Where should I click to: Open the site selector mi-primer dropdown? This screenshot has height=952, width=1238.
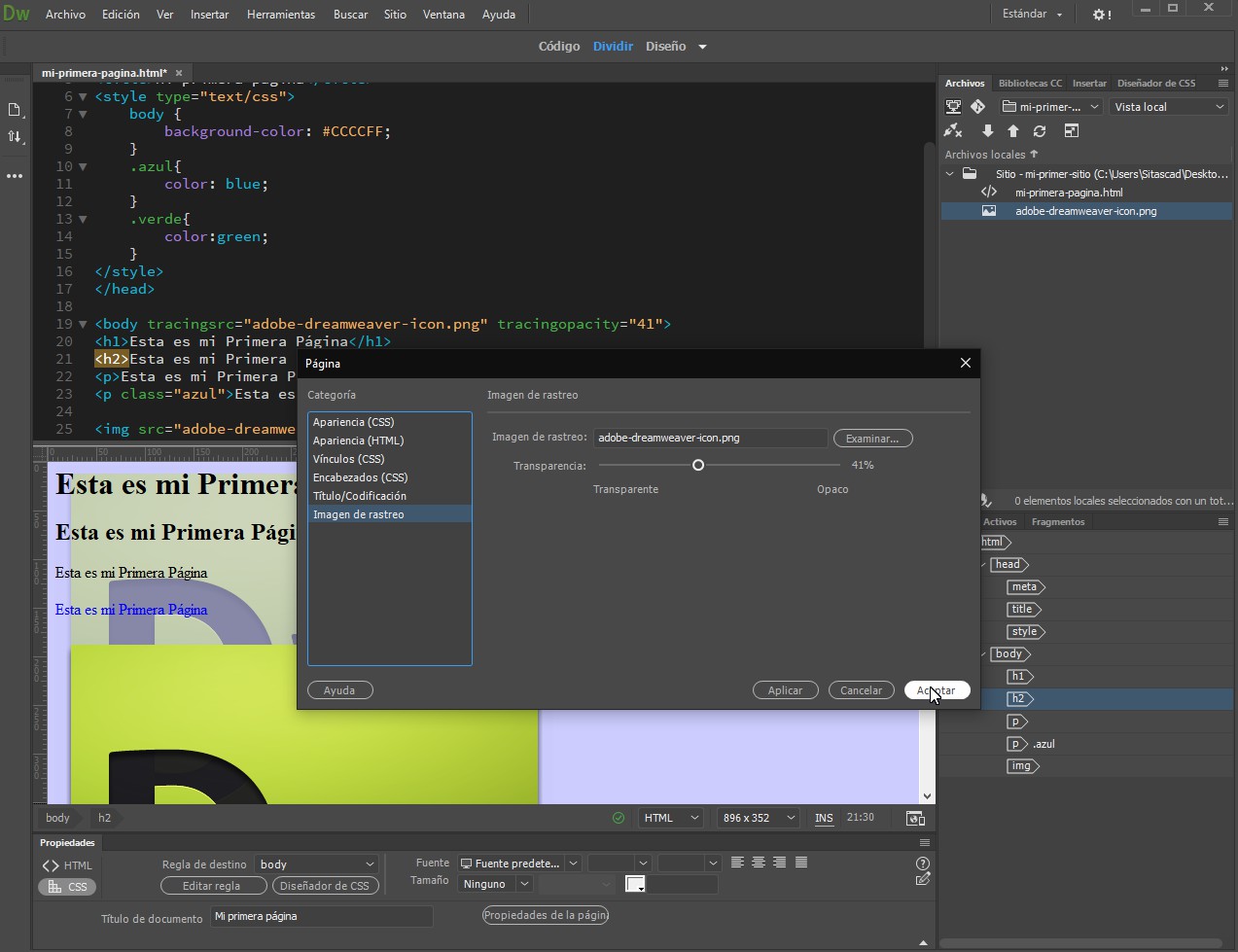point(1051,107)
